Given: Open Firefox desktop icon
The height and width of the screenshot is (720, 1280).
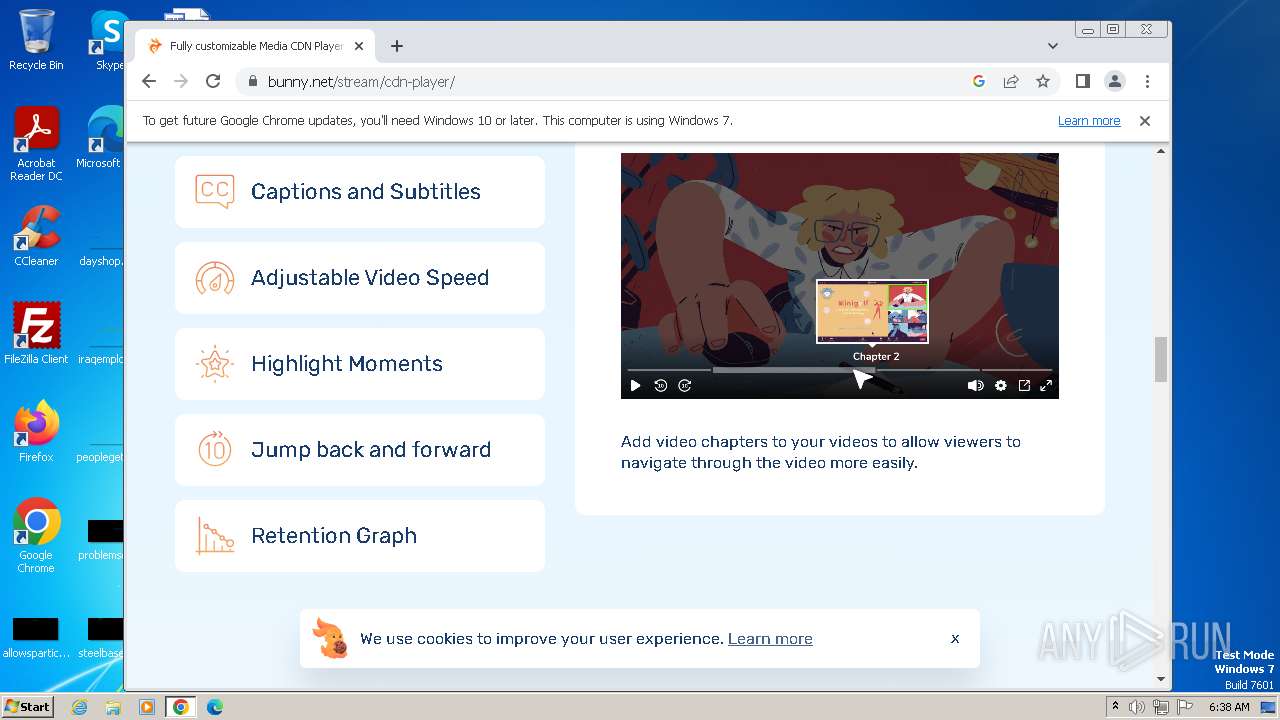Looking at the screenshot, I should click(36, 432).
